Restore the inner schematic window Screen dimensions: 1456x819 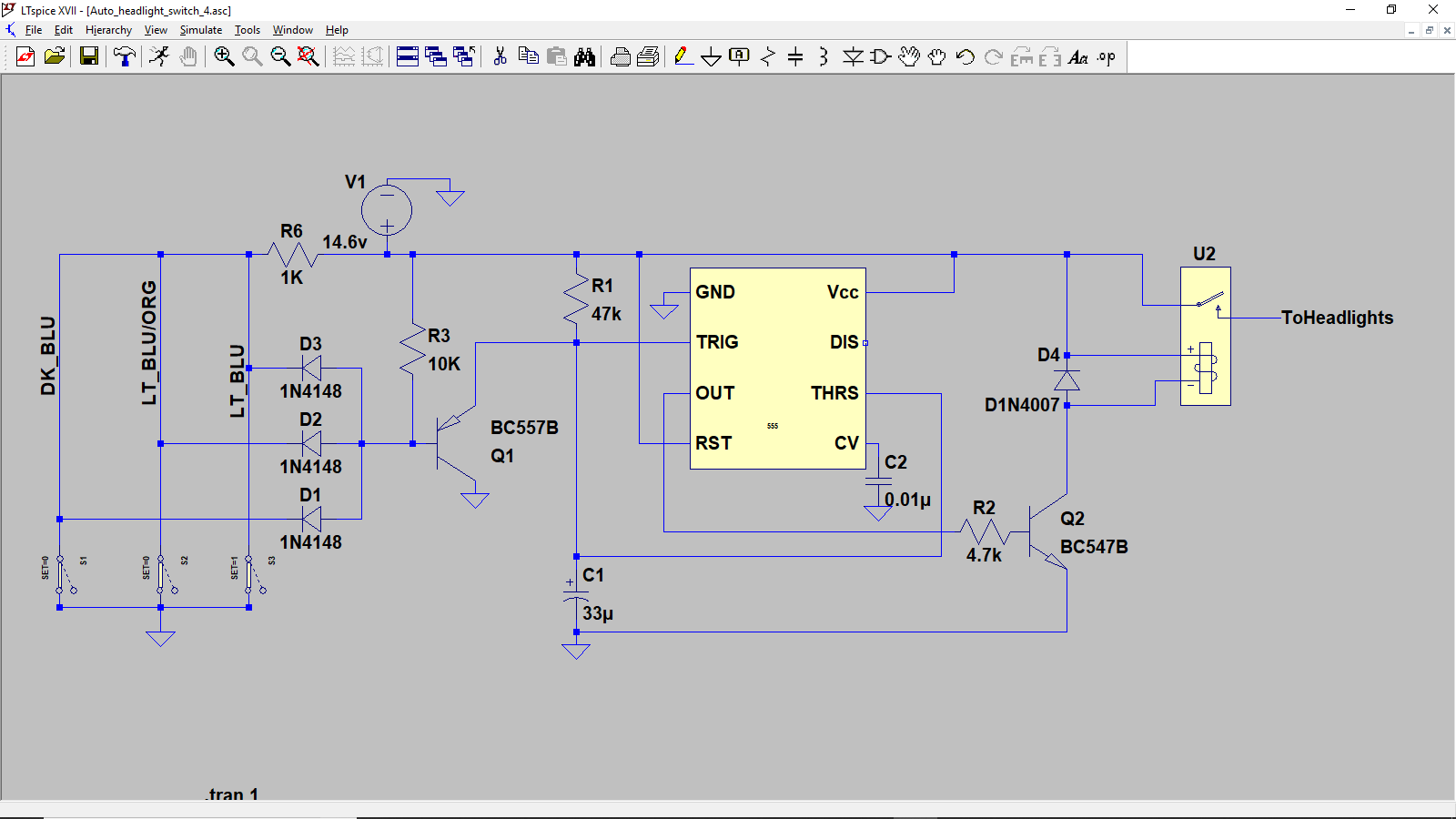(x=1429, y=30)
